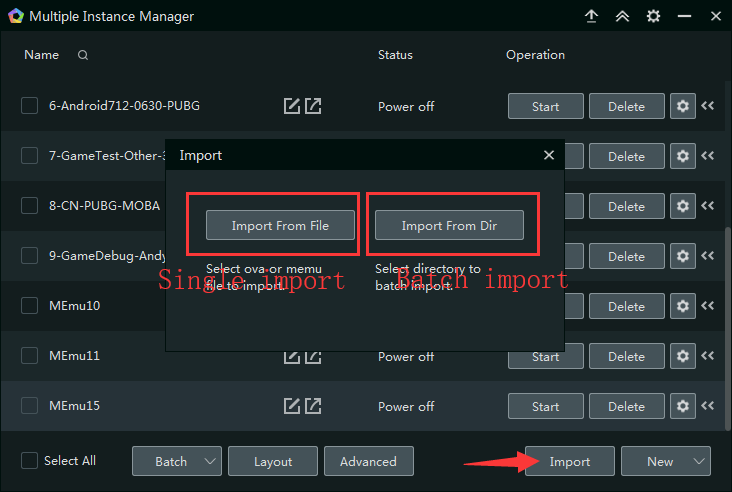The height and width of the screenshot is (492, 732).
Task: Open settings gear for 6-Android712-0630-PUBG instance
Action: (683, 106)
